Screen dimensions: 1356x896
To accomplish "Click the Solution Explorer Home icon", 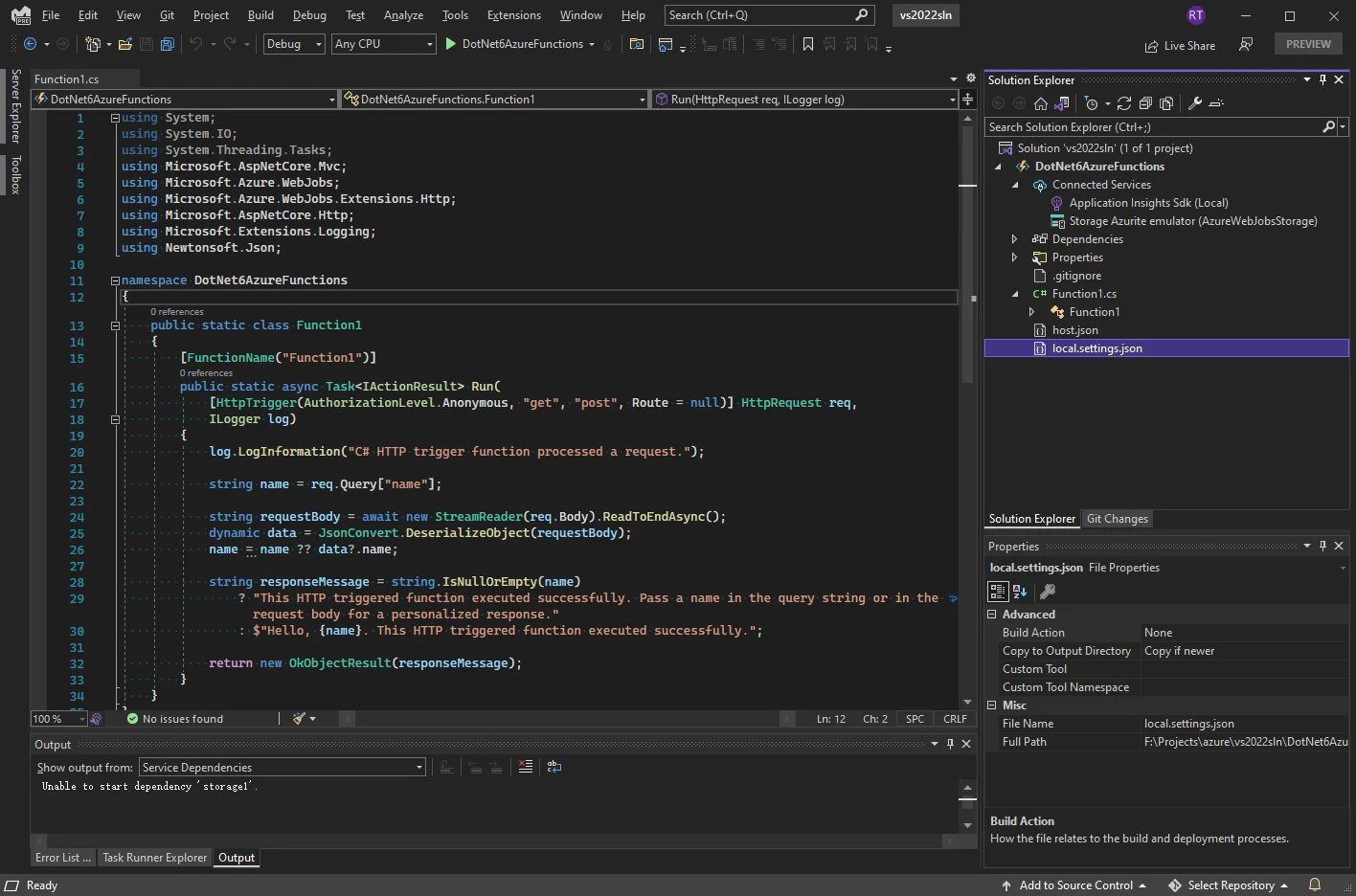I will pyautogui.click(x=1041, y=103).
